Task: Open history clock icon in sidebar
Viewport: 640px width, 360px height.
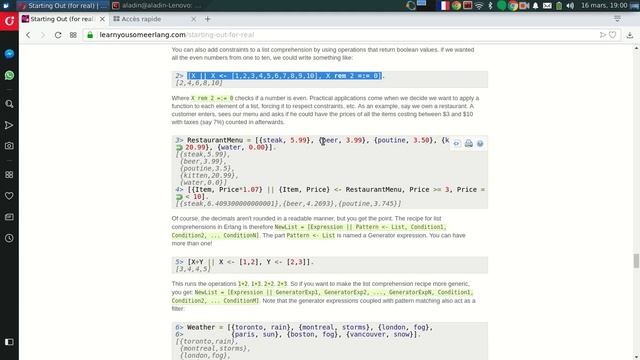Action: (9, 238)
